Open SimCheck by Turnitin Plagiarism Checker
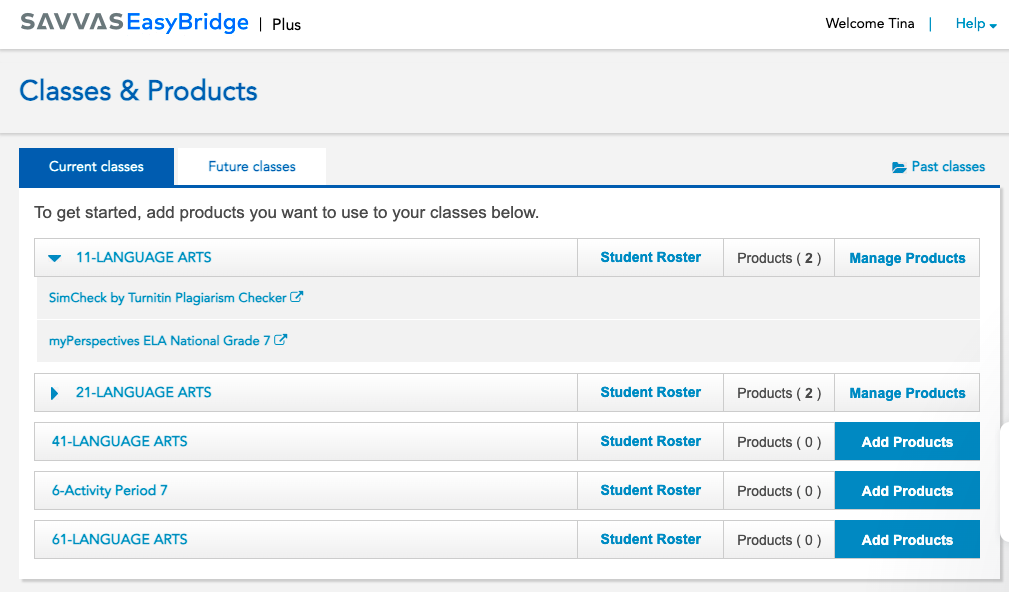 point(168,298)
